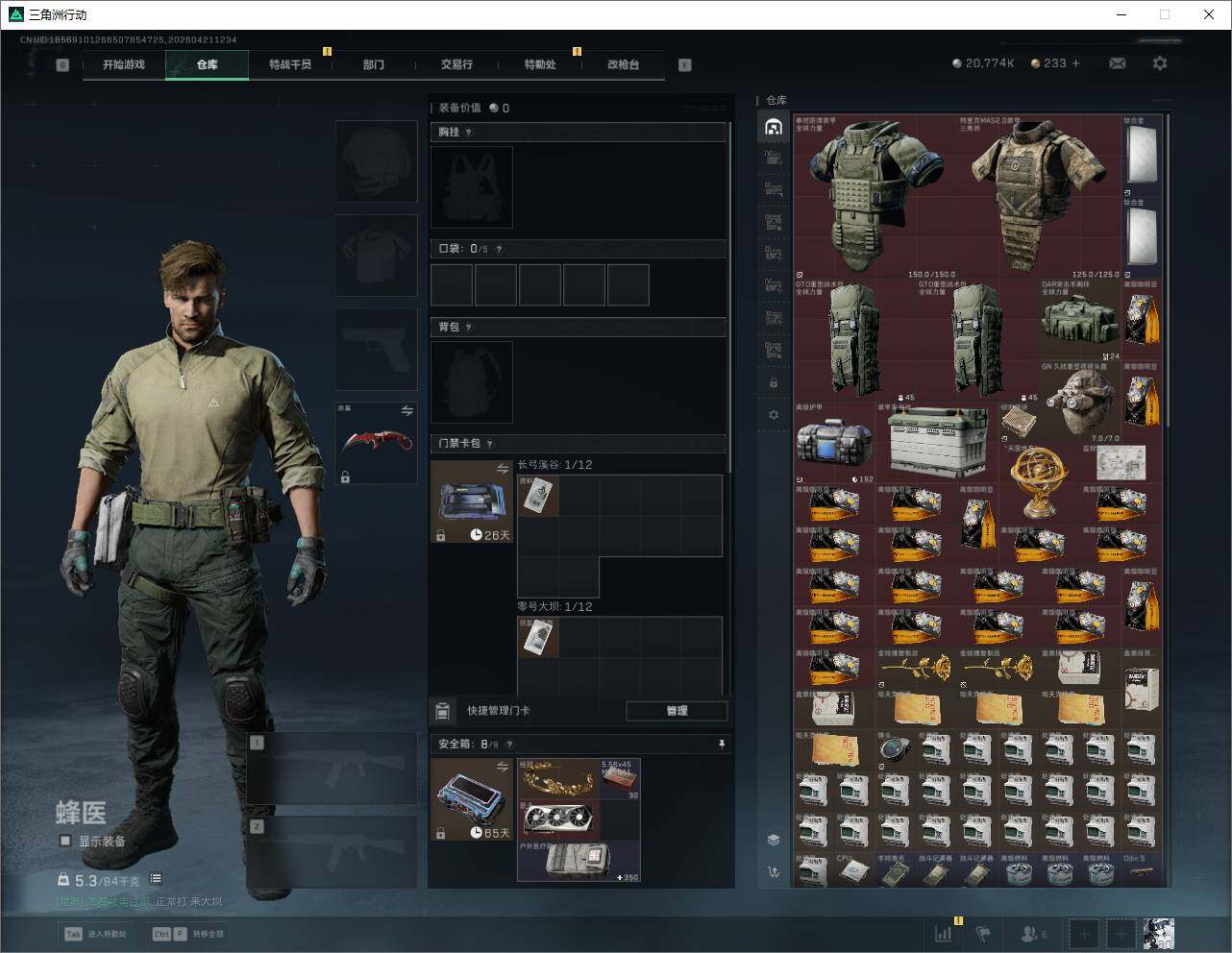
Task: Click the empty body armor slot
Action: pyautogui.click(x=376, y=256)
